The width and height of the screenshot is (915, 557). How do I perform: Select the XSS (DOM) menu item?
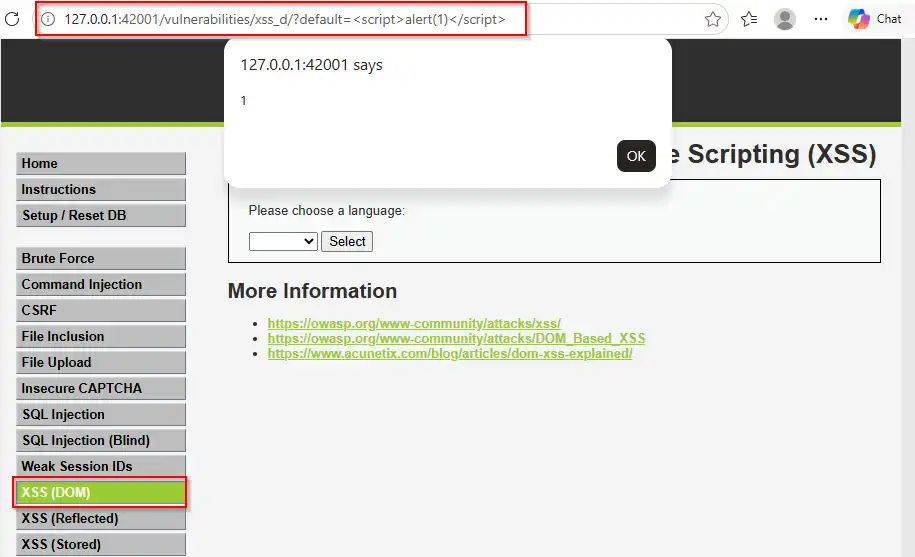point(101,492)
